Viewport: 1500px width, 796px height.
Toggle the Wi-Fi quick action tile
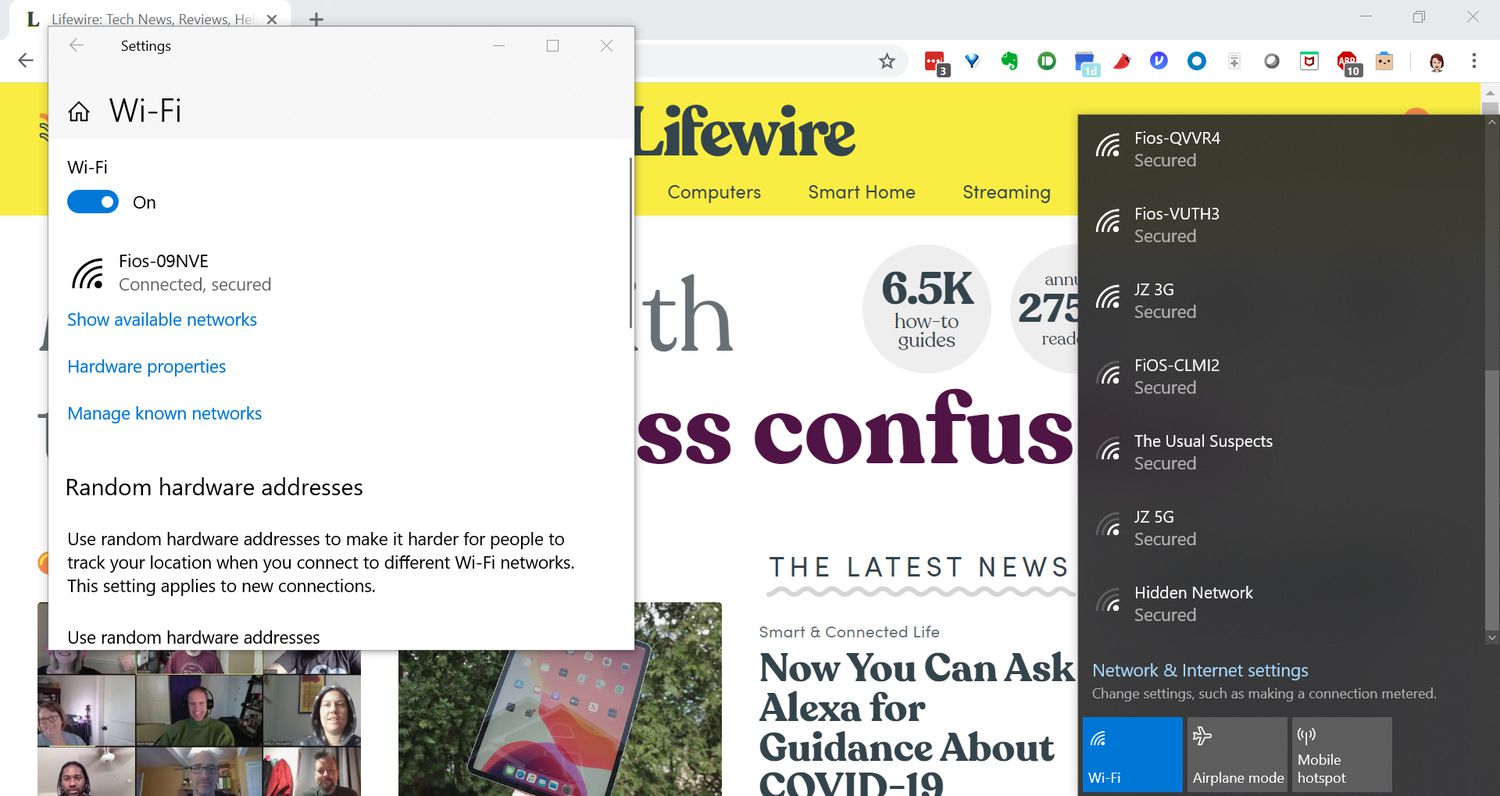point(1132,754)
